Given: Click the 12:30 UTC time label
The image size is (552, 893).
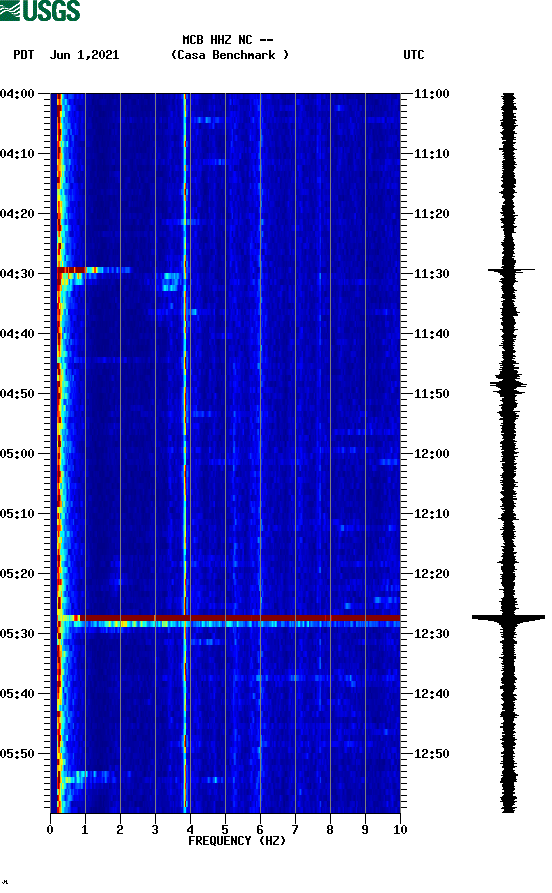Looking at the screenshot, I should [x=431, y=633].
